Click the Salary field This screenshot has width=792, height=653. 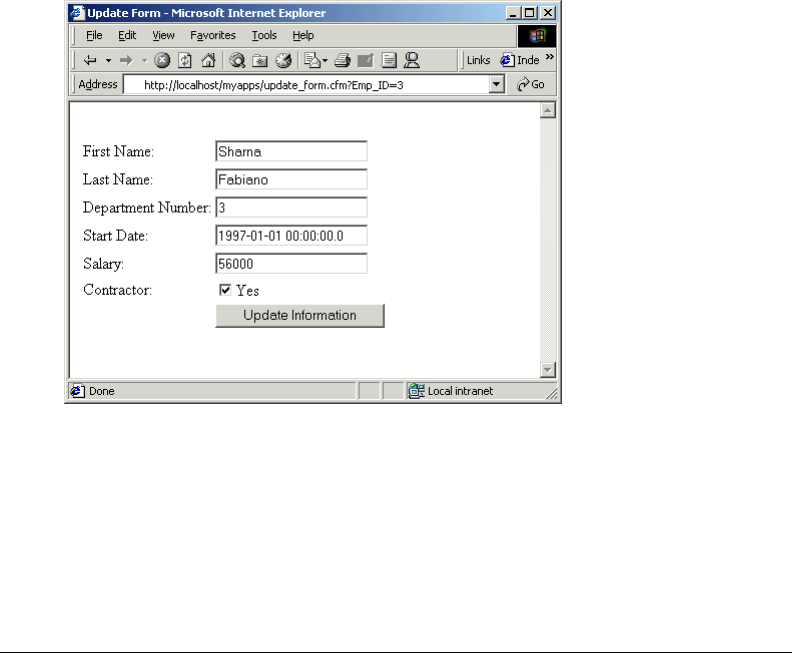291,264
